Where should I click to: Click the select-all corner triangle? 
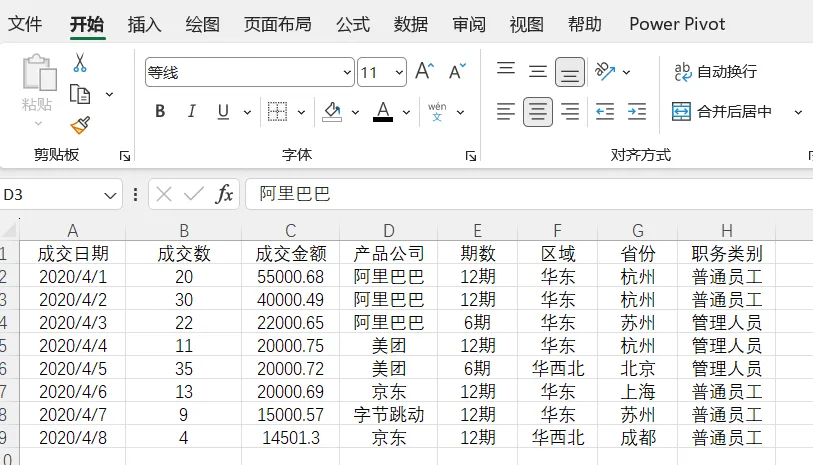(9, 230)
